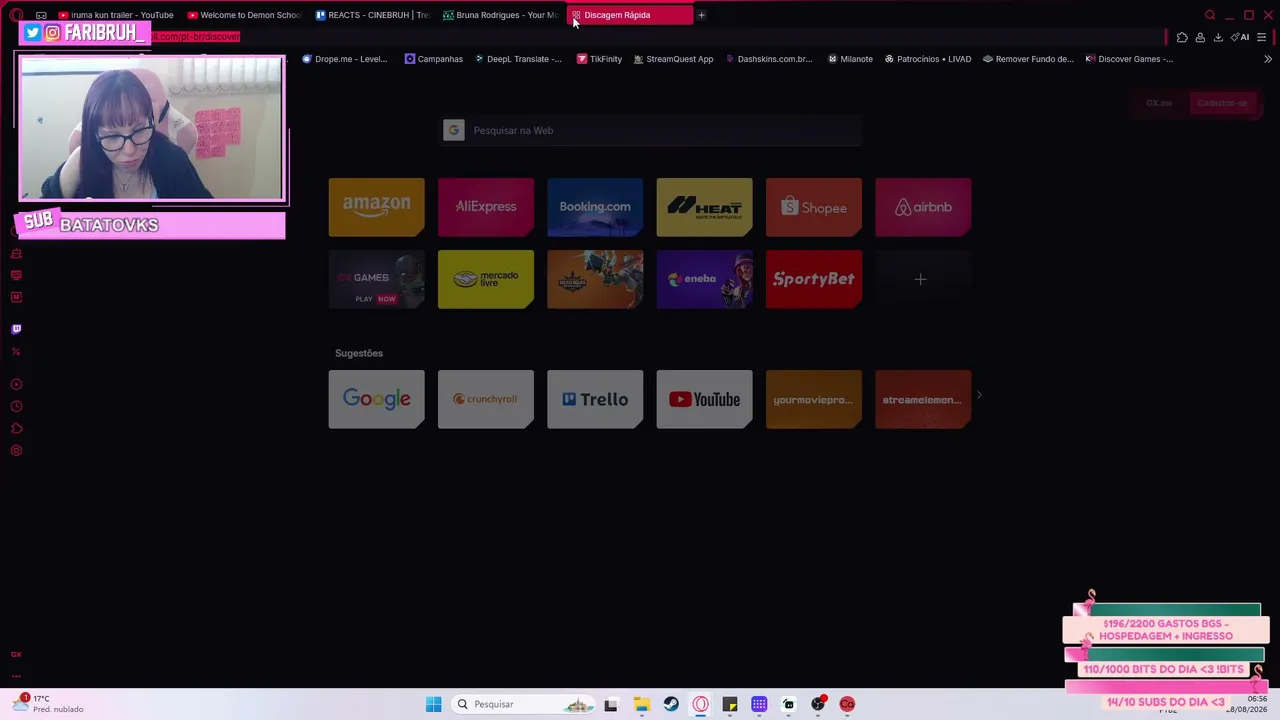Viewport: 1280px width, 720px height.
Task: Click the Opera GX taskbar icon
Action: pos(700,704)
